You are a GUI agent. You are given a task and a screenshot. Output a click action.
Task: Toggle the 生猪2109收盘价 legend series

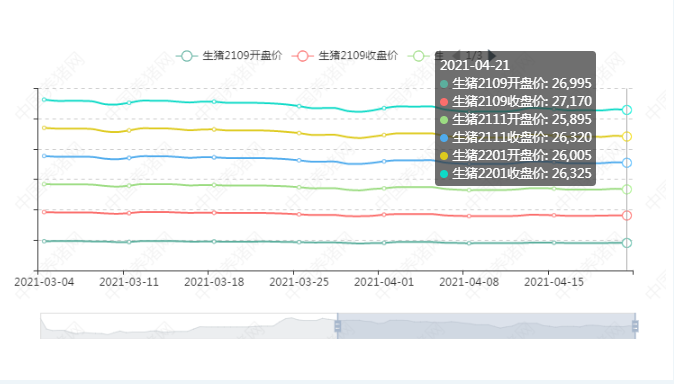click(345, 56)
